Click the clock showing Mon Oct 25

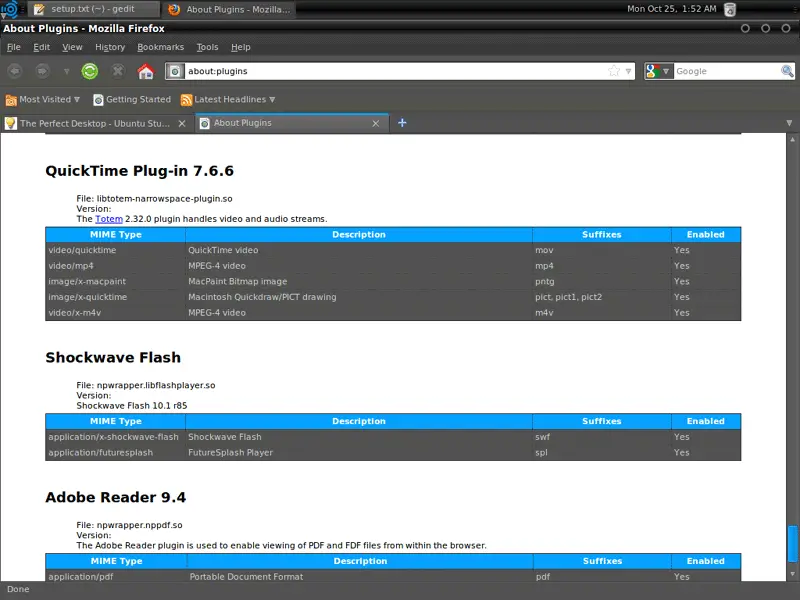click(x=671, y=9)
